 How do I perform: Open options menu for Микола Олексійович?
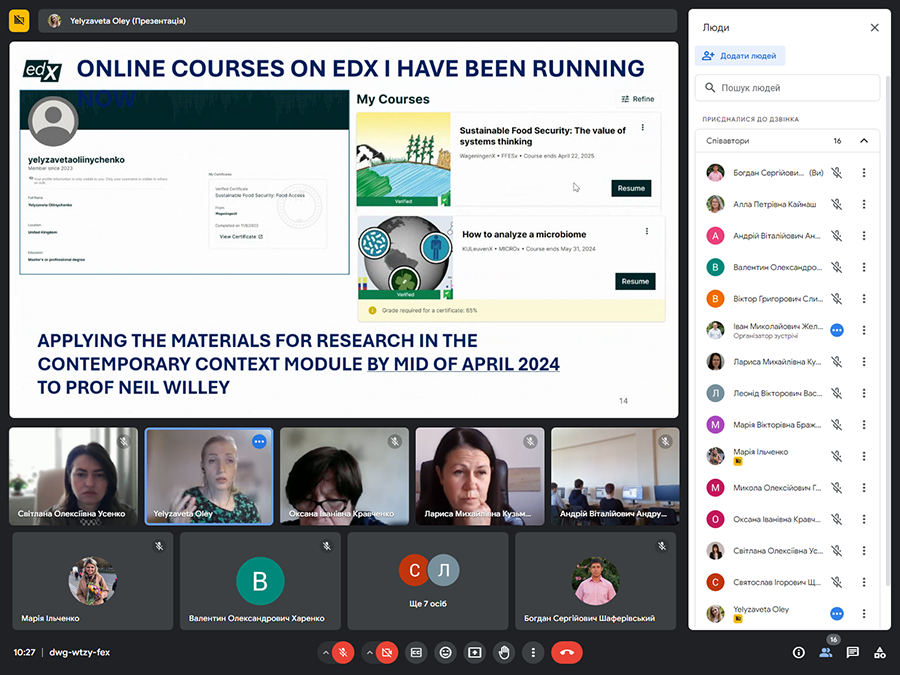pos(864,488)
